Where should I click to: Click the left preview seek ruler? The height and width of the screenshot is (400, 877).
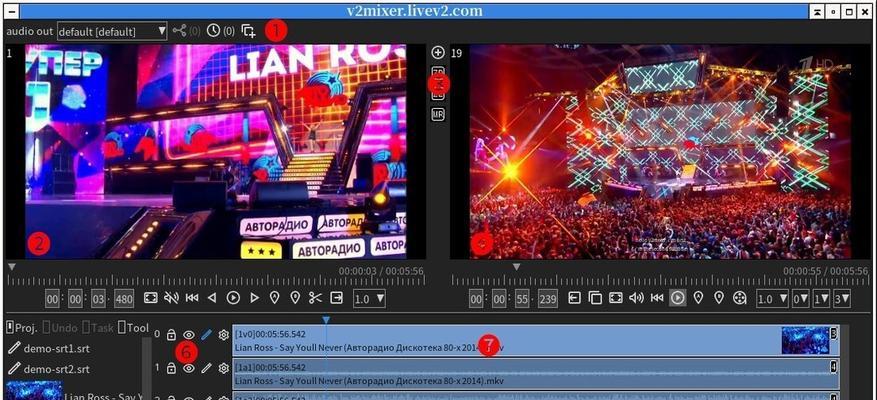pyautogui.click(x=216, y=281)
